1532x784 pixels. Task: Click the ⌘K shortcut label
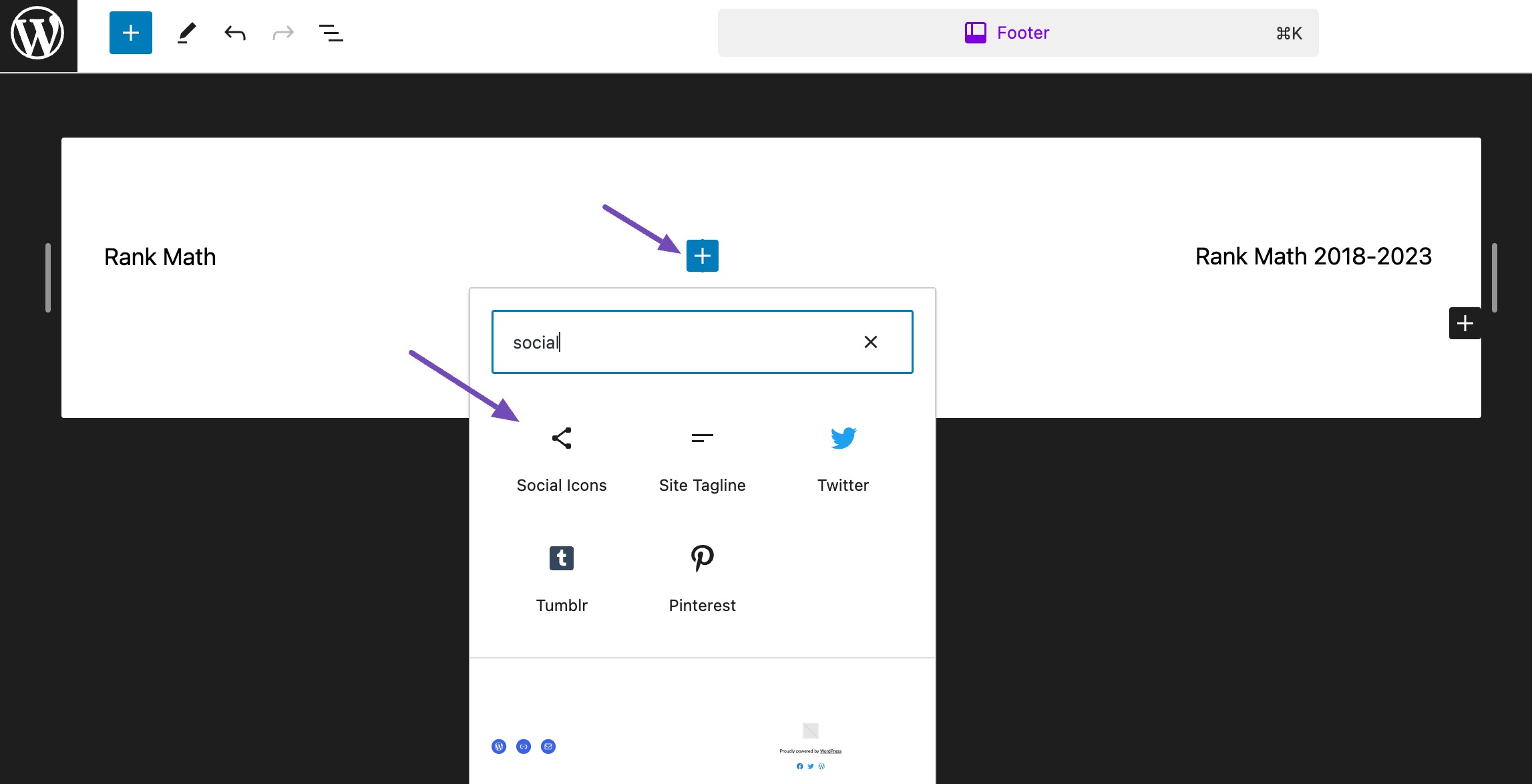pos(1289,33)
